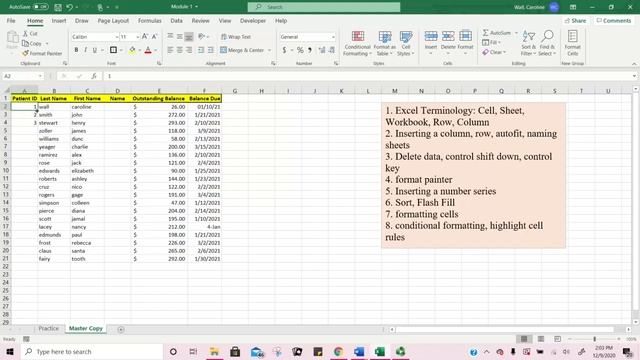Open the font size dropdown

[x=138, y=37]
